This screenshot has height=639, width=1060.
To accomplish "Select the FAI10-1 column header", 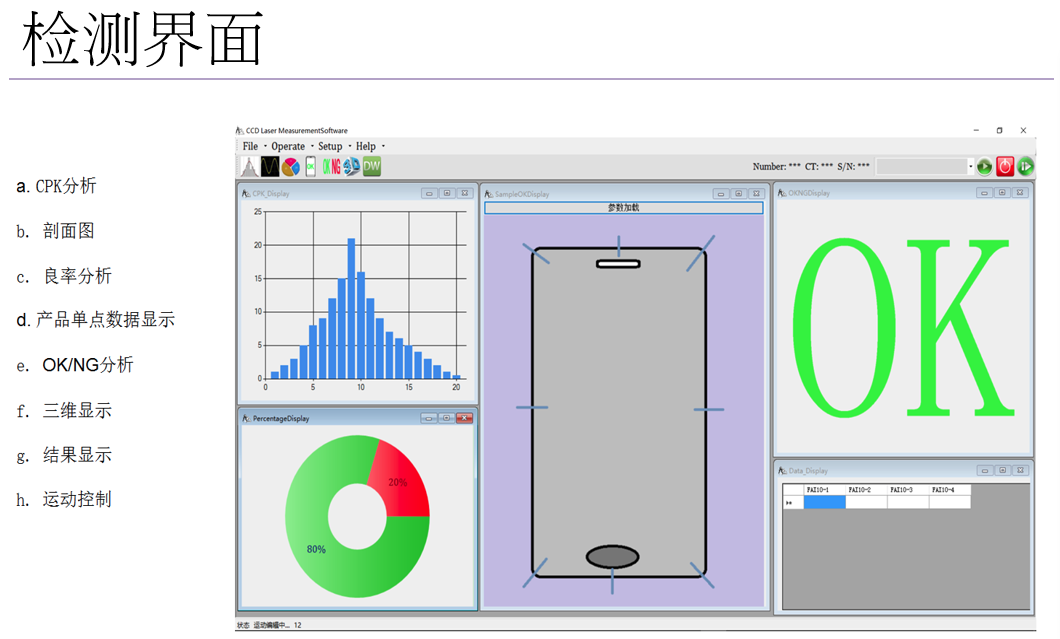I will 825,490.
